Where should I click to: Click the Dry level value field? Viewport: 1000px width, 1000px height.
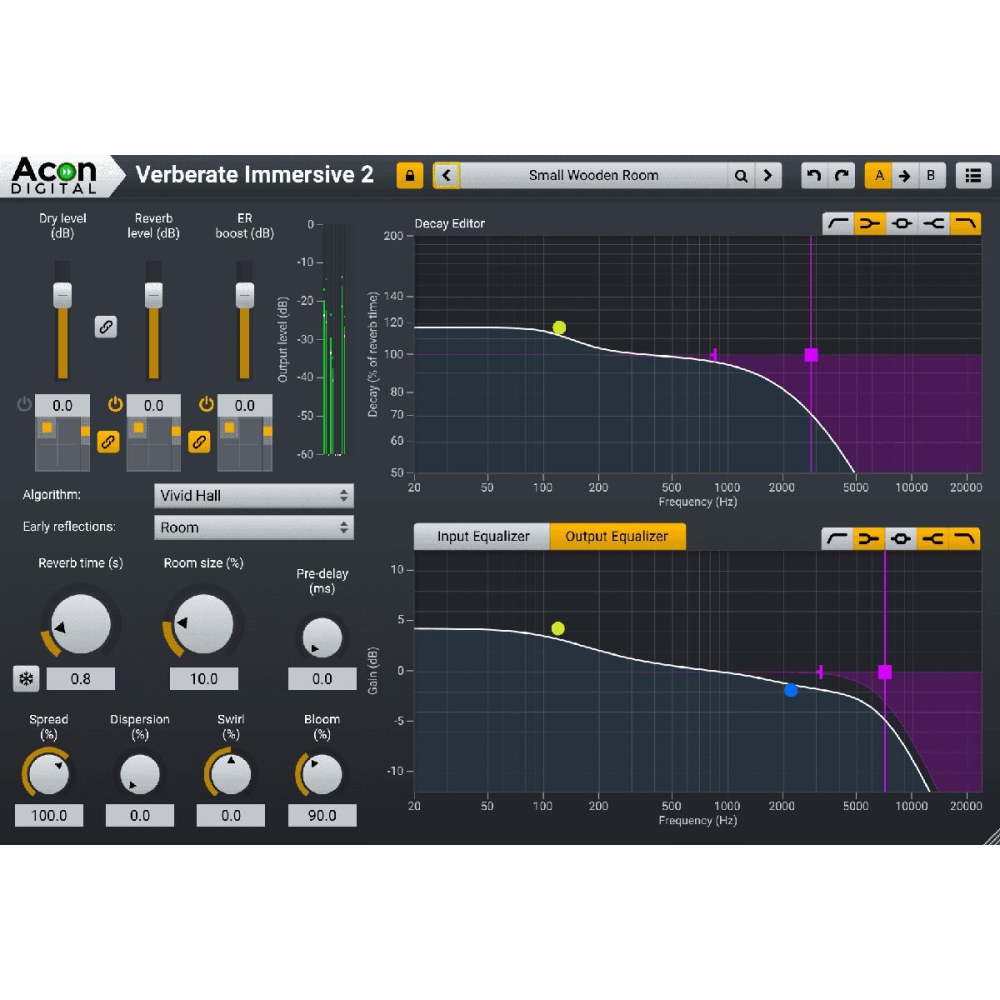tap(62, 406)
